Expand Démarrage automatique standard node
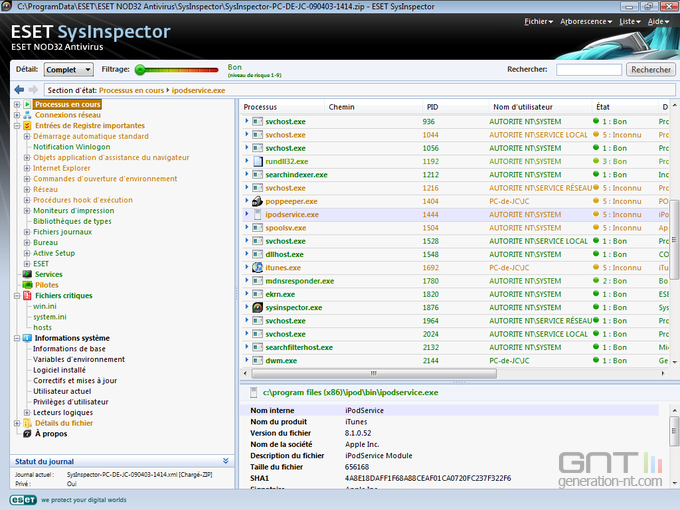 (x=27, y=136)
